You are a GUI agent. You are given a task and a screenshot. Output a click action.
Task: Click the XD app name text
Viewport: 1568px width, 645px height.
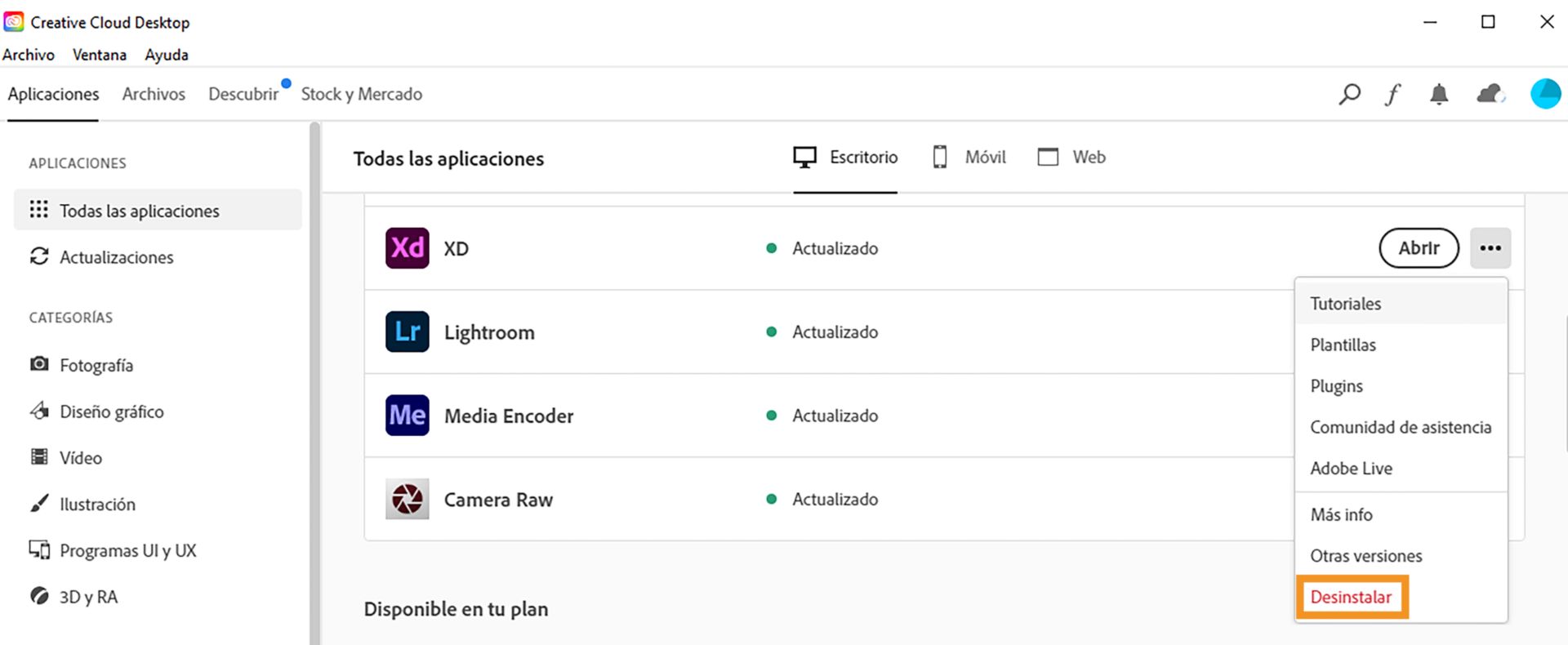pyautogui.click(x=456, y=249)
